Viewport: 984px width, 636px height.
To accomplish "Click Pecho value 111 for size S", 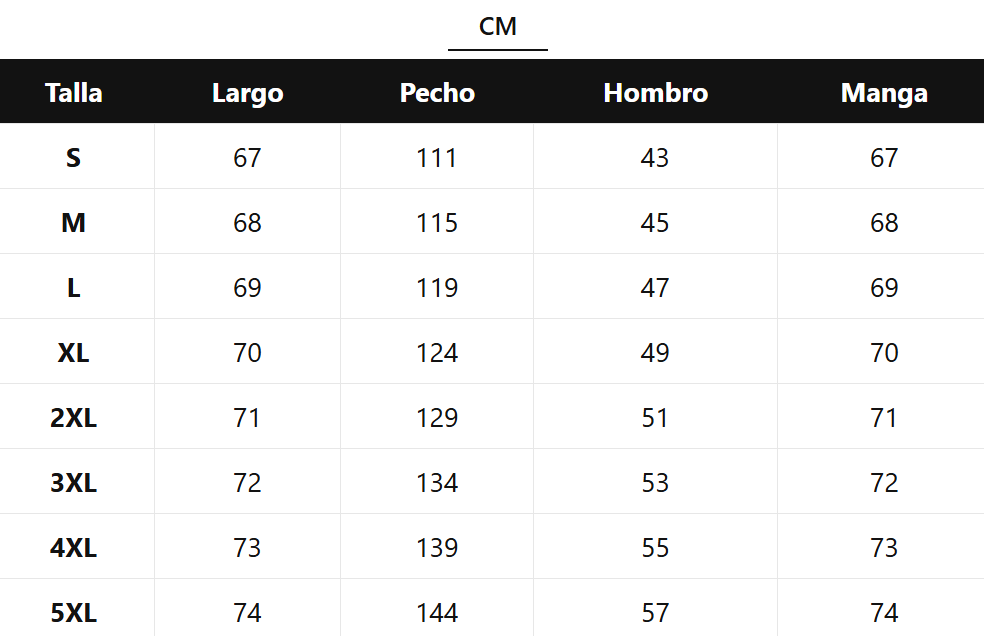I will [437, 158].
